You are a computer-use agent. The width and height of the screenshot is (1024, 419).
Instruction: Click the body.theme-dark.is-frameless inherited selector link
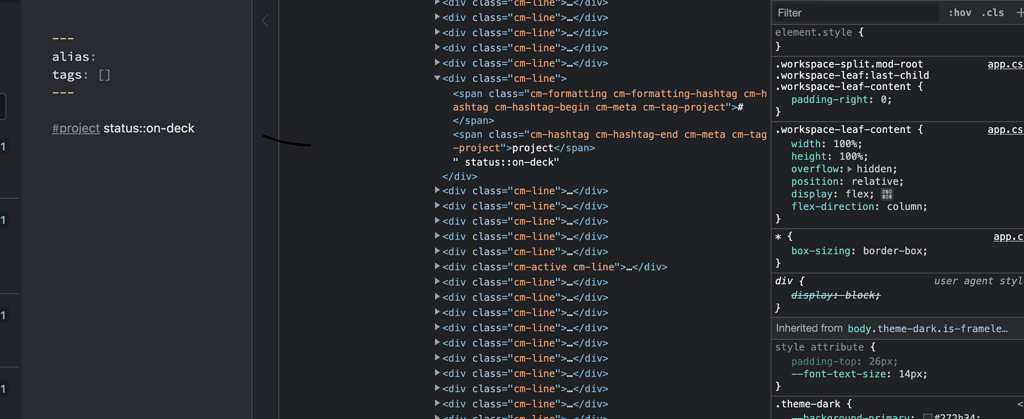pos(927,329)
